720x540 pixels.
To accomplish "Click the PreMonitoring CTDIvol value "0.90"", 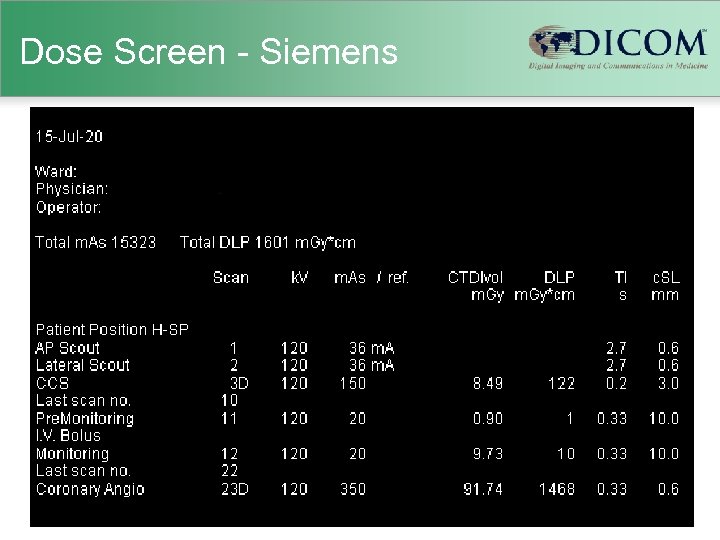I will pos(488,419).
